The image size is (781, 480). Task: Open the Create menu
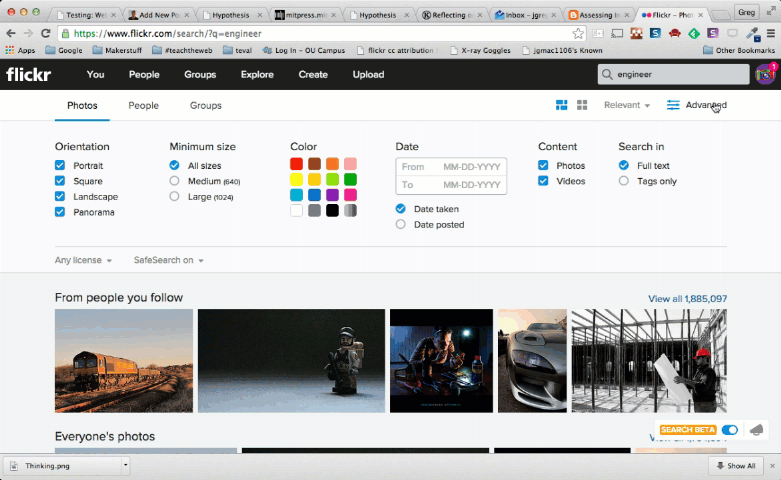coord(313,74)
